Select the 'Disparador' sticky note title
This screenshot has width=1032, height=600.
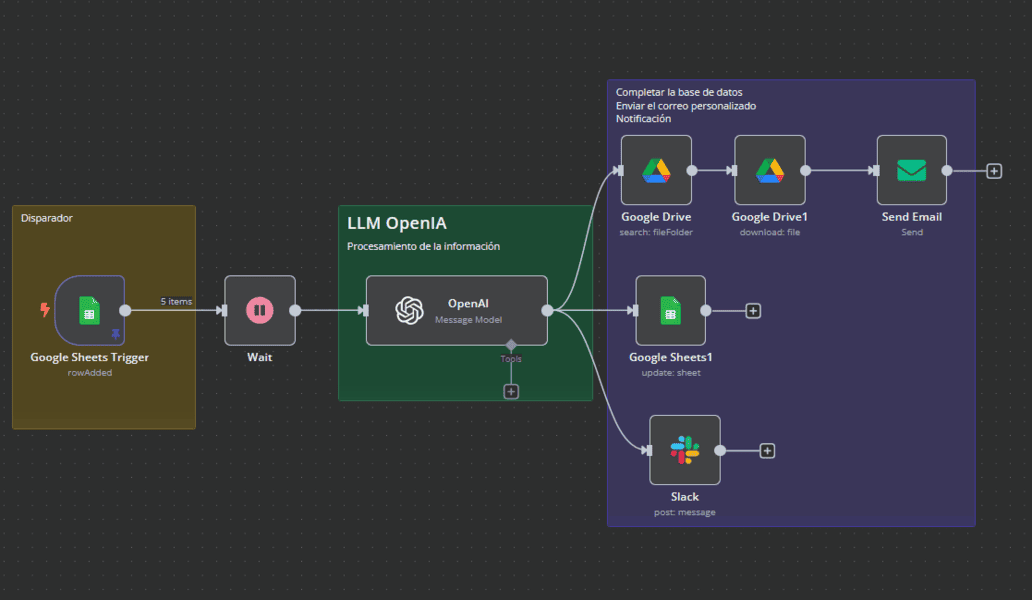(47, 218)
